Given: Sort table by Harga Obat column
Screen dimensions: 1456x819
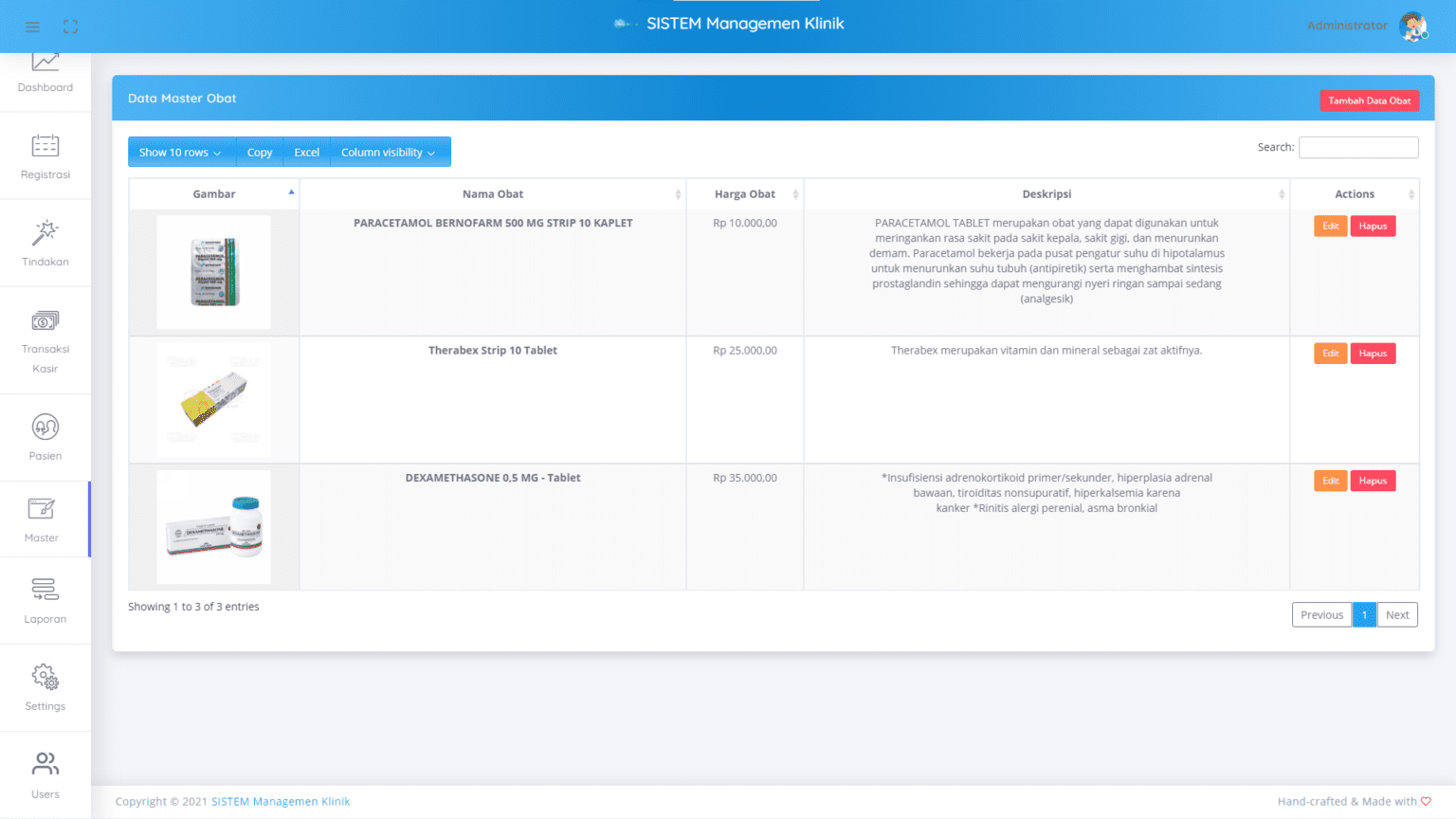Looking at the screenshot, I should pos(745,194).
